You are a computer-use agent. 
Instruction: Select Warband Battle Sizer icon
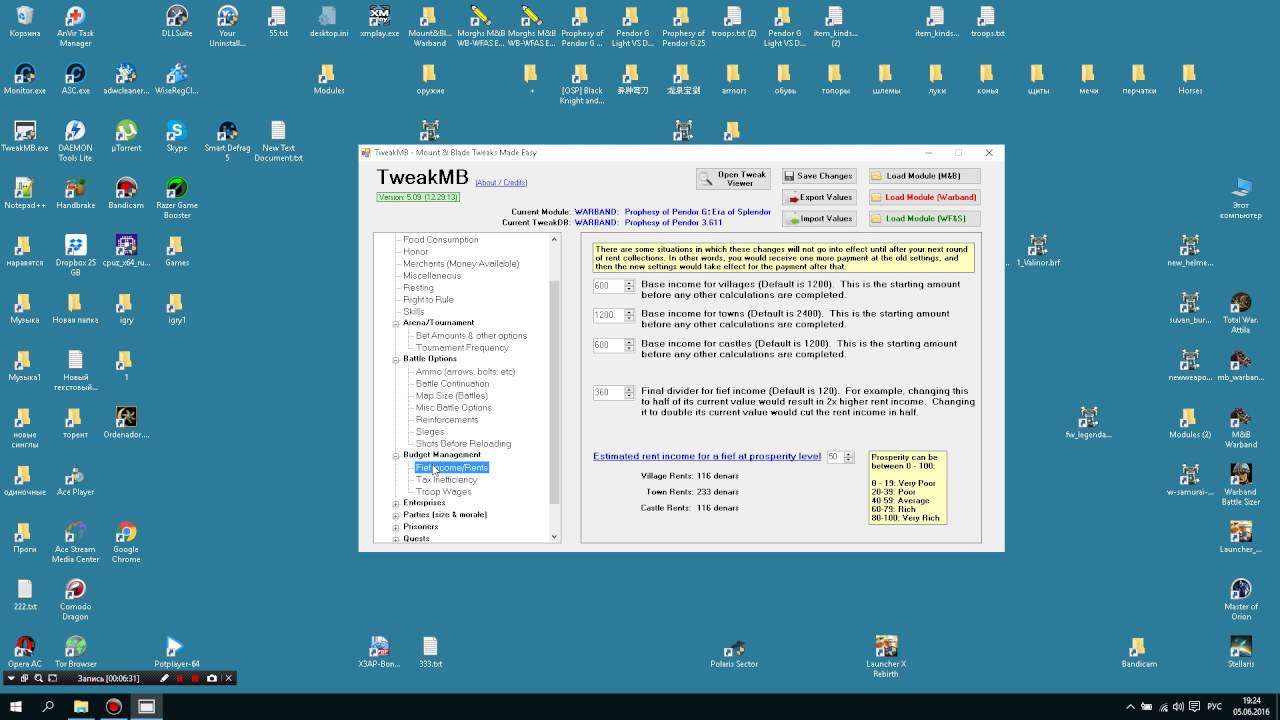[1241, 484]
